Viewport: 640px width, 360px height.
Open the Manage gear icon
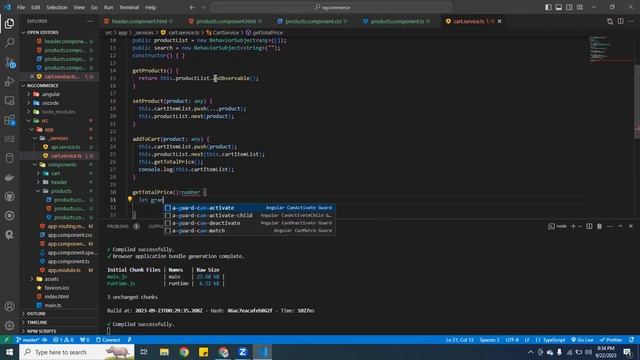pos(9,325)
